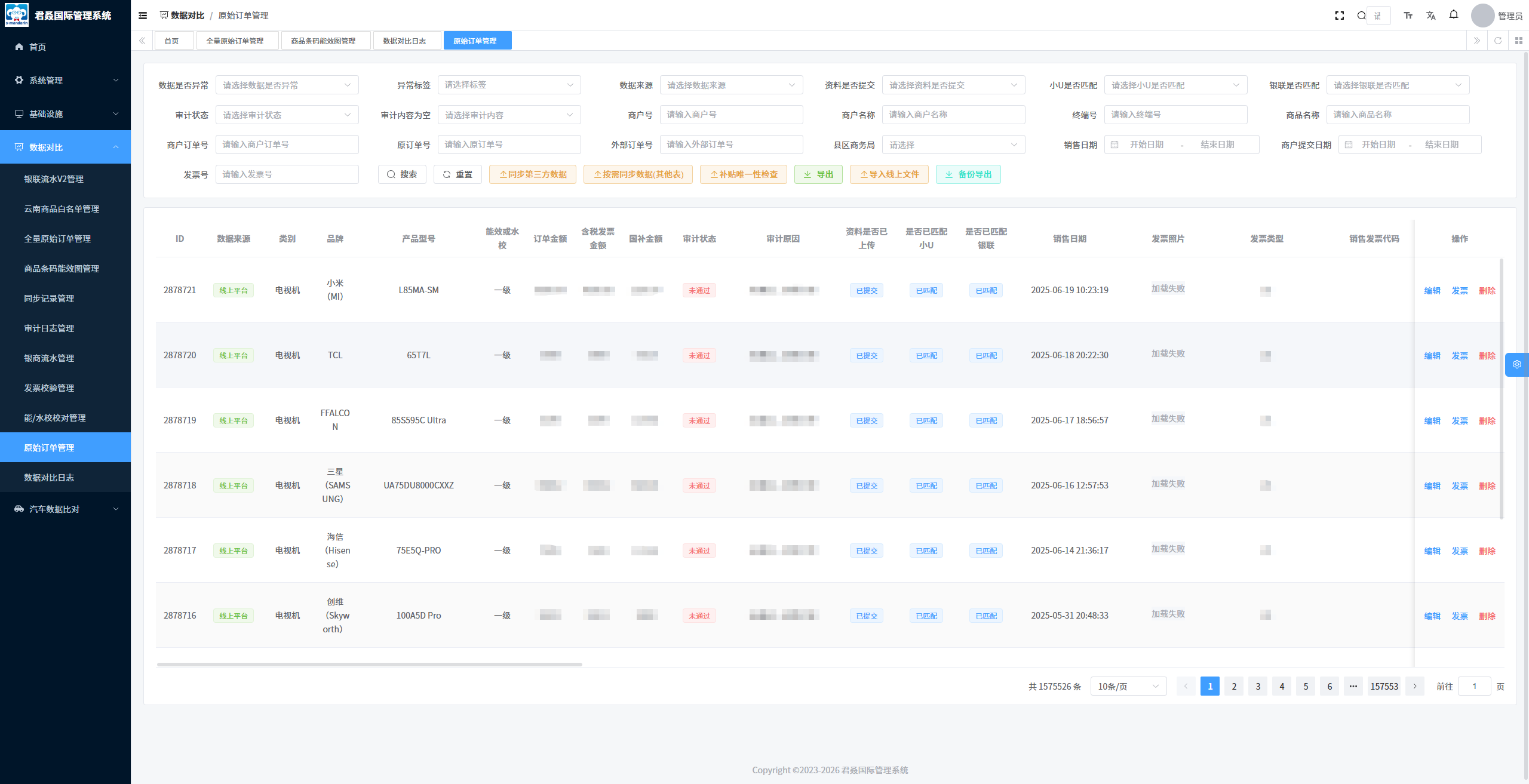Click 编辑 for order 2878720

click(x=1432, y=356)
